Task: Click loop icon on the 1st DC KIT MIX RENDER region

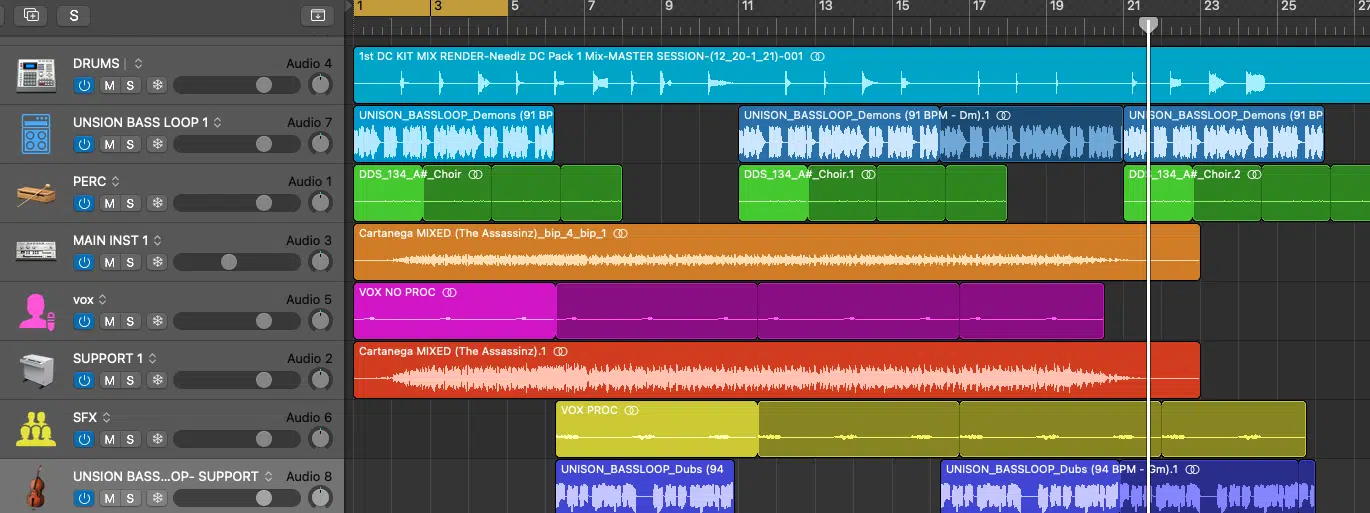Action: (x=818, y=56)
